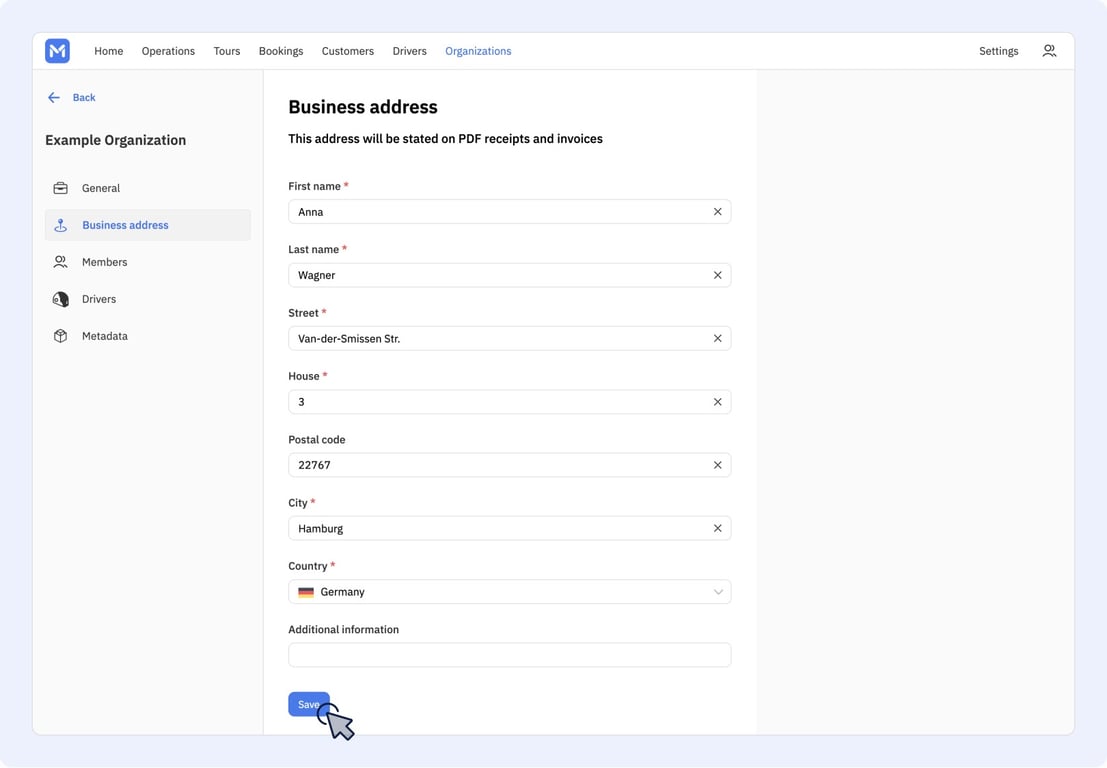Open Drivers in top navigation
This screenshot has height=768, width=1107.
pos(409,51)
